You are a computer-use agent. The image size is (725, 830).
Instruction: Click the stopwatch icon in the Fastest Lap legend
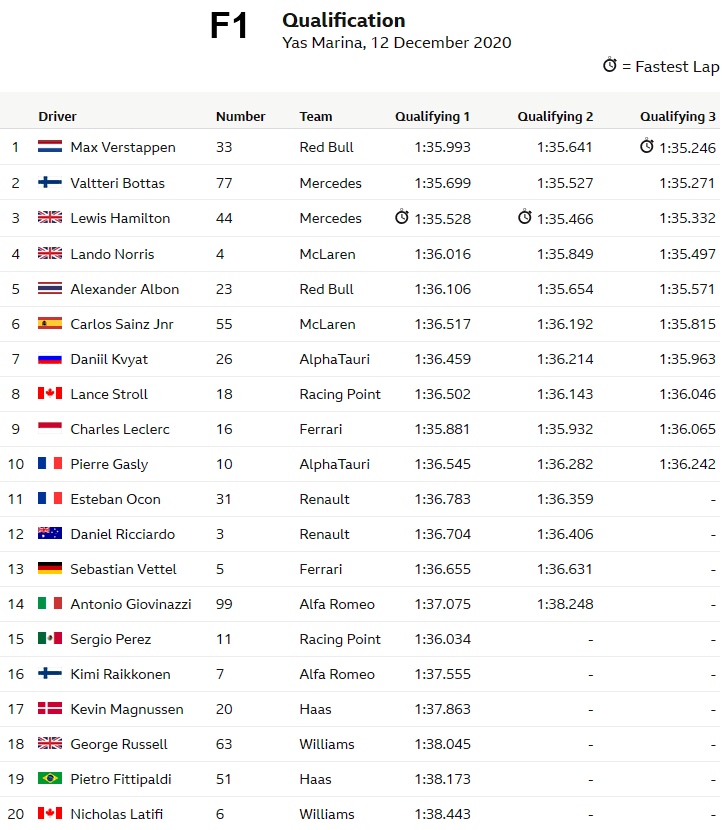(x=610, y=65)
